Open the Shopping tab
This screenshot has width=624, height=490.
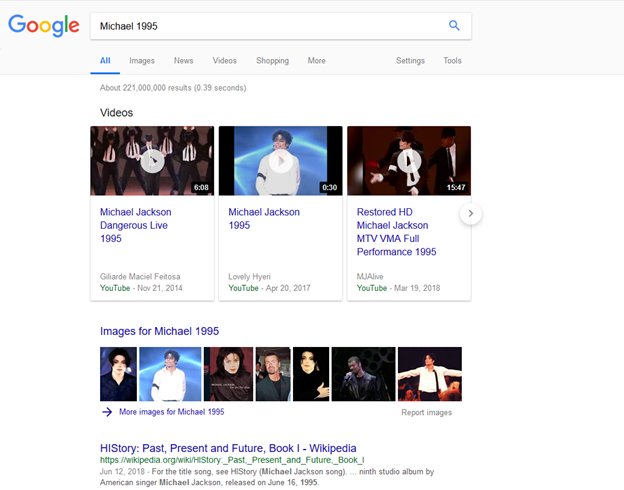273,61
